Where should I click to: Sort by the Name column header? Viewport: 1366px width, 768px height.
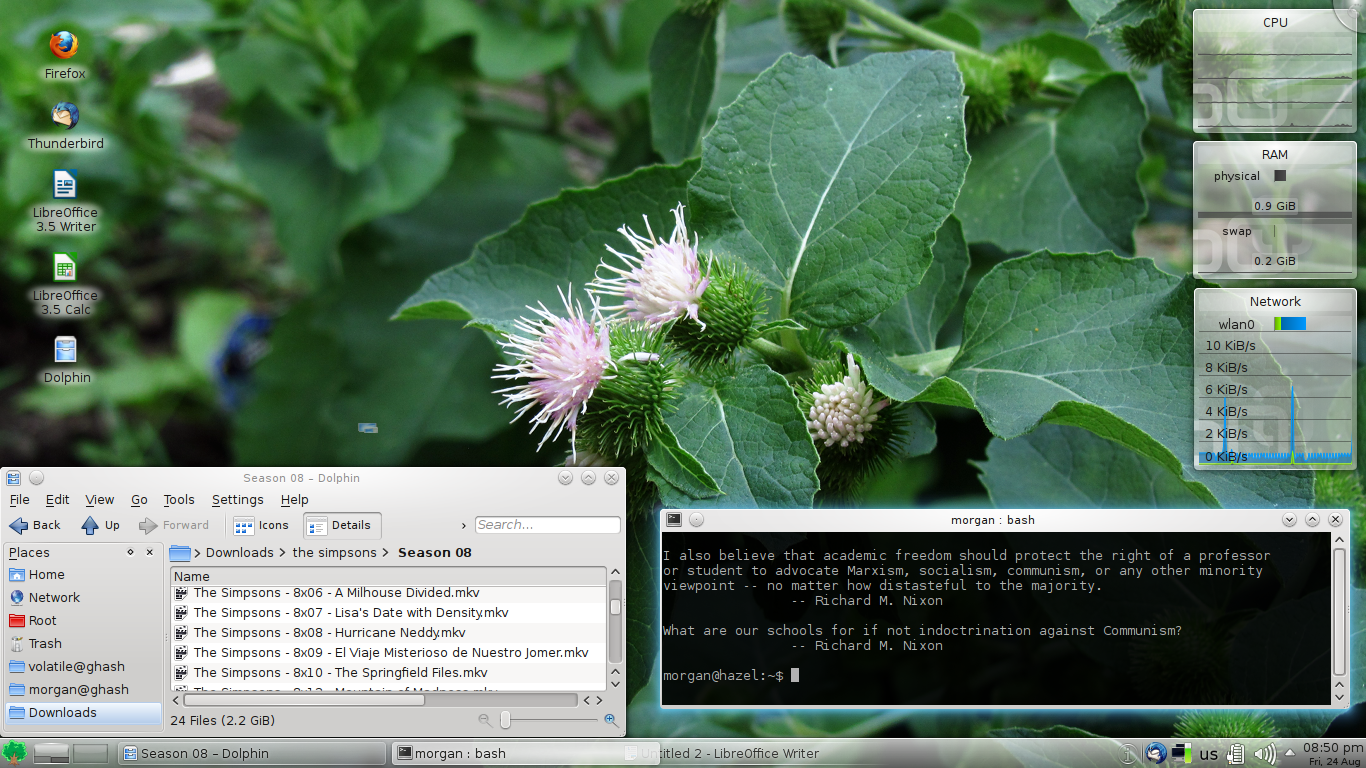[389, 576]
